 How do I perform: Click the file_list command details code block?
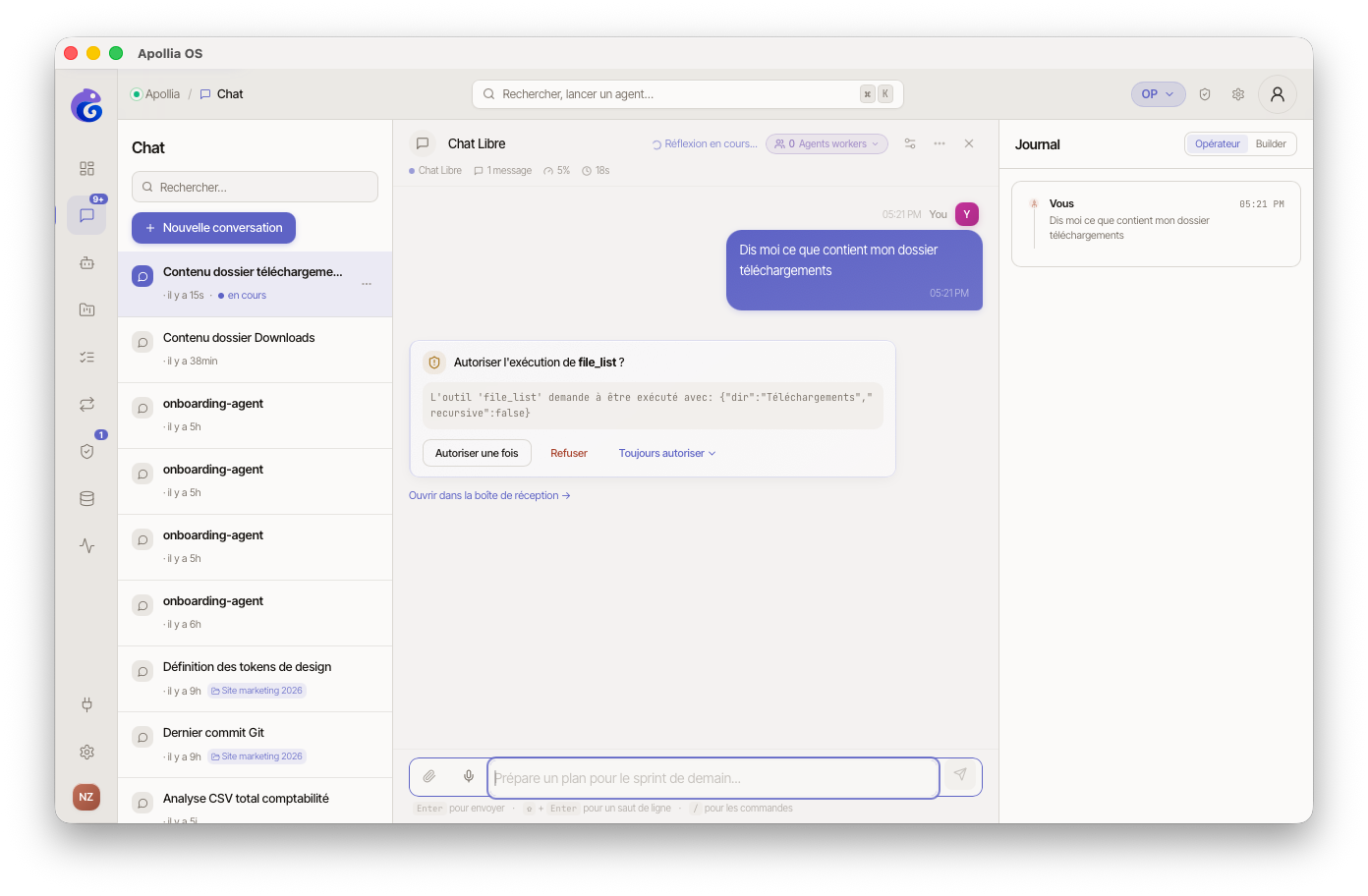(x=653, y=406)
